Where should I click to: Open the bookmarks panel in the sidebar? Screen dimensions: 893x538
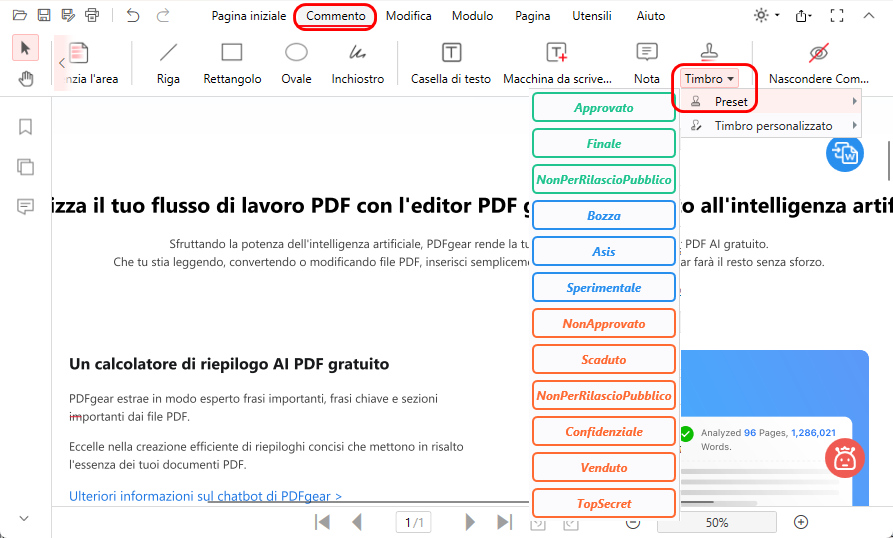pyautogui.click(x=25, y=126)
